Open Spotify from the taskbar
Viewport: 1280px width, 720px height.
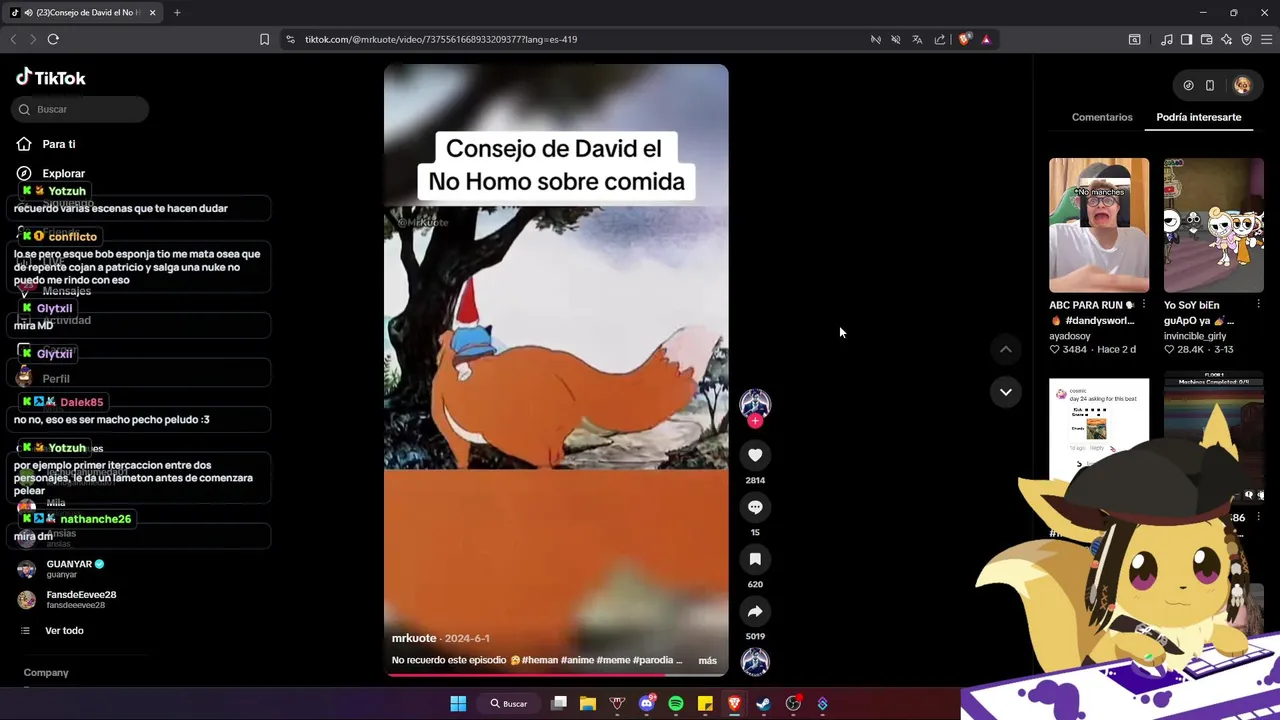[676, 703]
